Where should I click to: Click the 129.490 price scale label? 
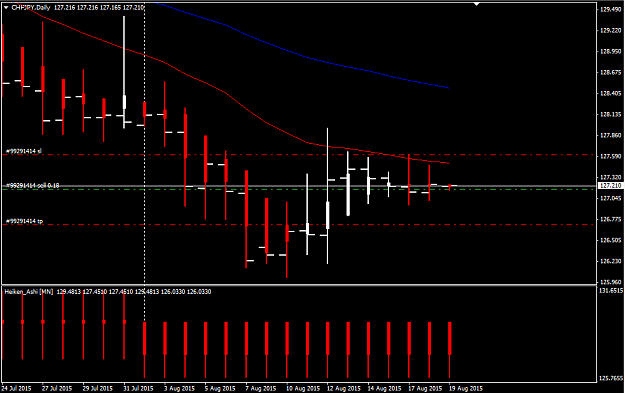tap(610, 10)
